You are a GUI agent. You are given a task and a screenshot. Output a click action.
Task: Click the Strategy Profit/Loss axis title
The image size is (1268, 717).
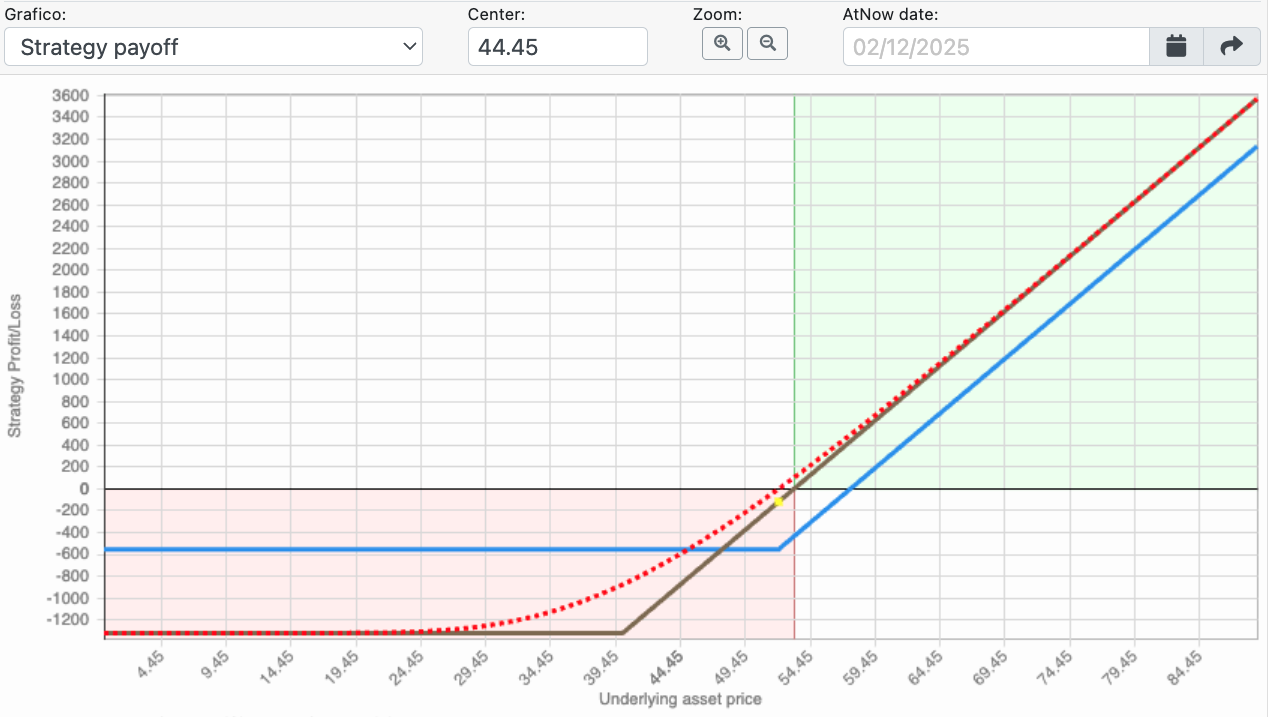click(14, 365)
